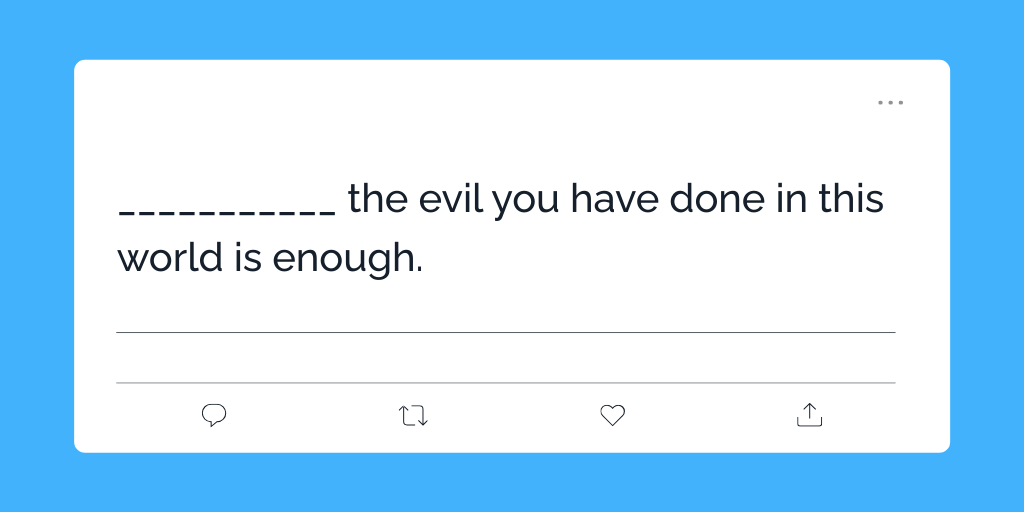Click the upper horizontal divider line
1024x512 pixels.
pyautogui.click(x=505, y=332)
